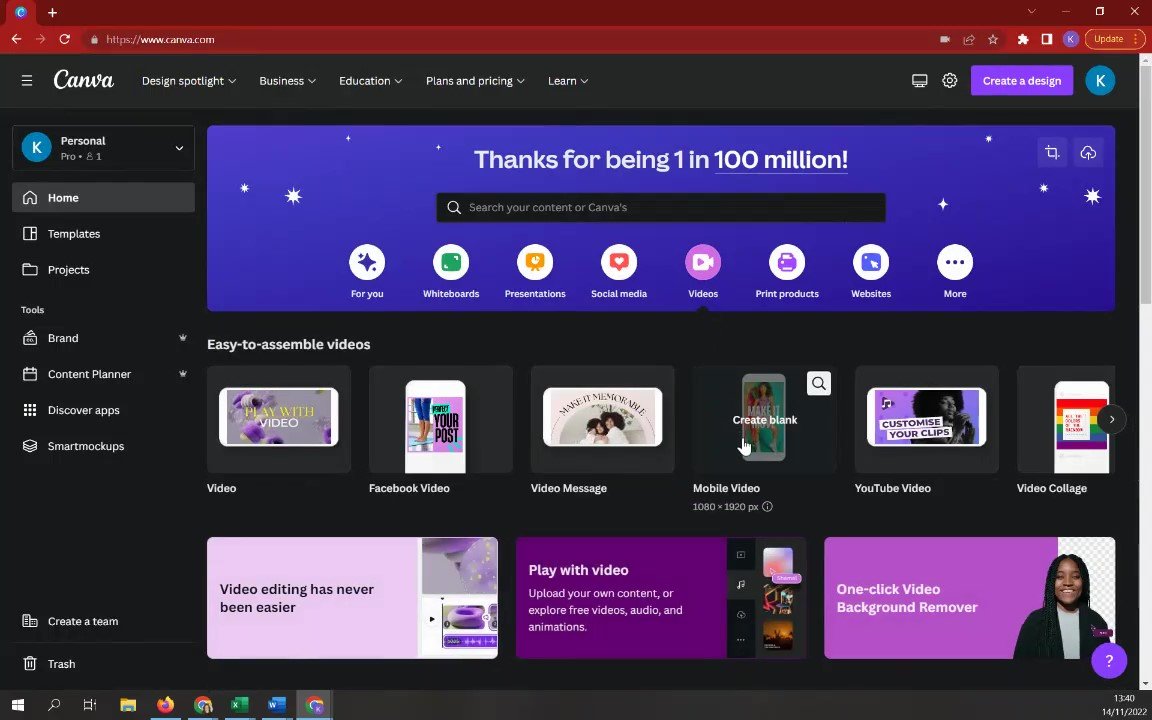Open the More categories icon

click(x=955, y=262)
